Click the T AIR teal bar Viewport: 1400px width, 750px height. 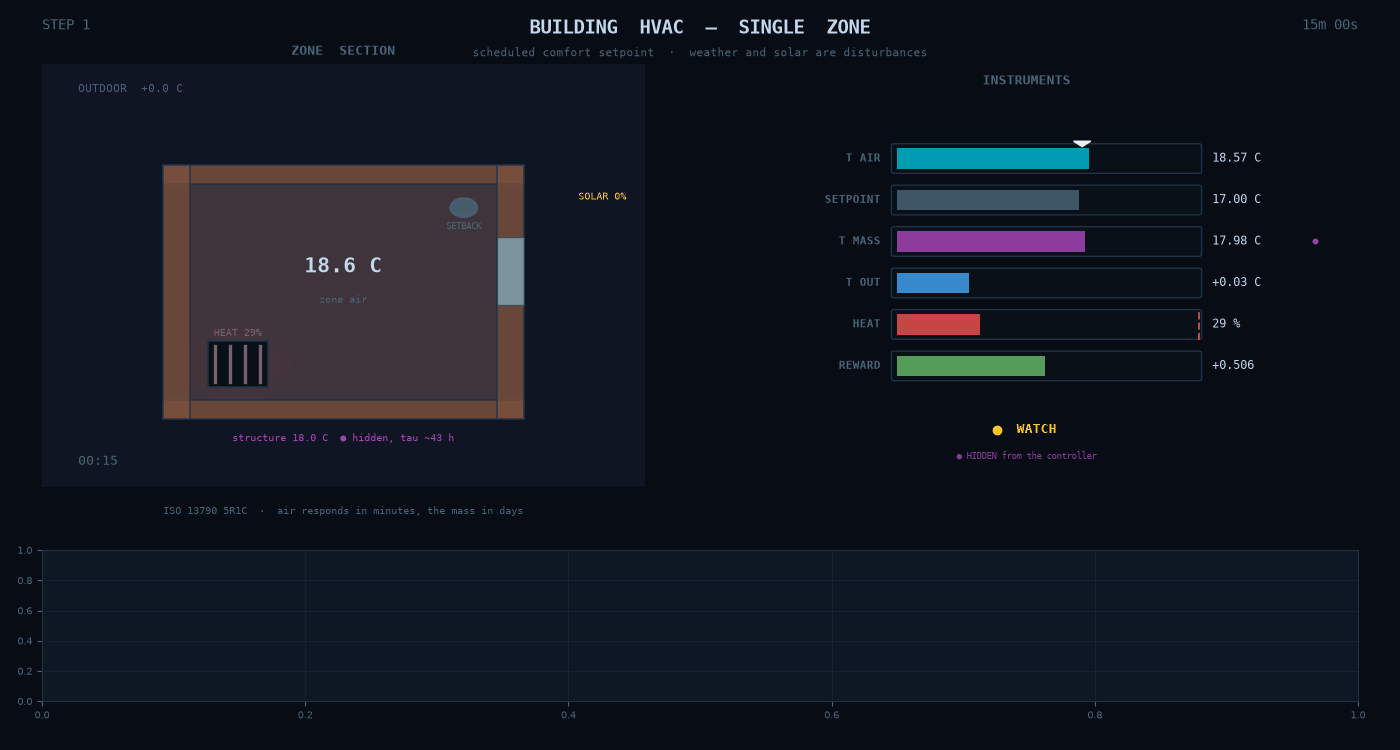[x=993, y=158]
